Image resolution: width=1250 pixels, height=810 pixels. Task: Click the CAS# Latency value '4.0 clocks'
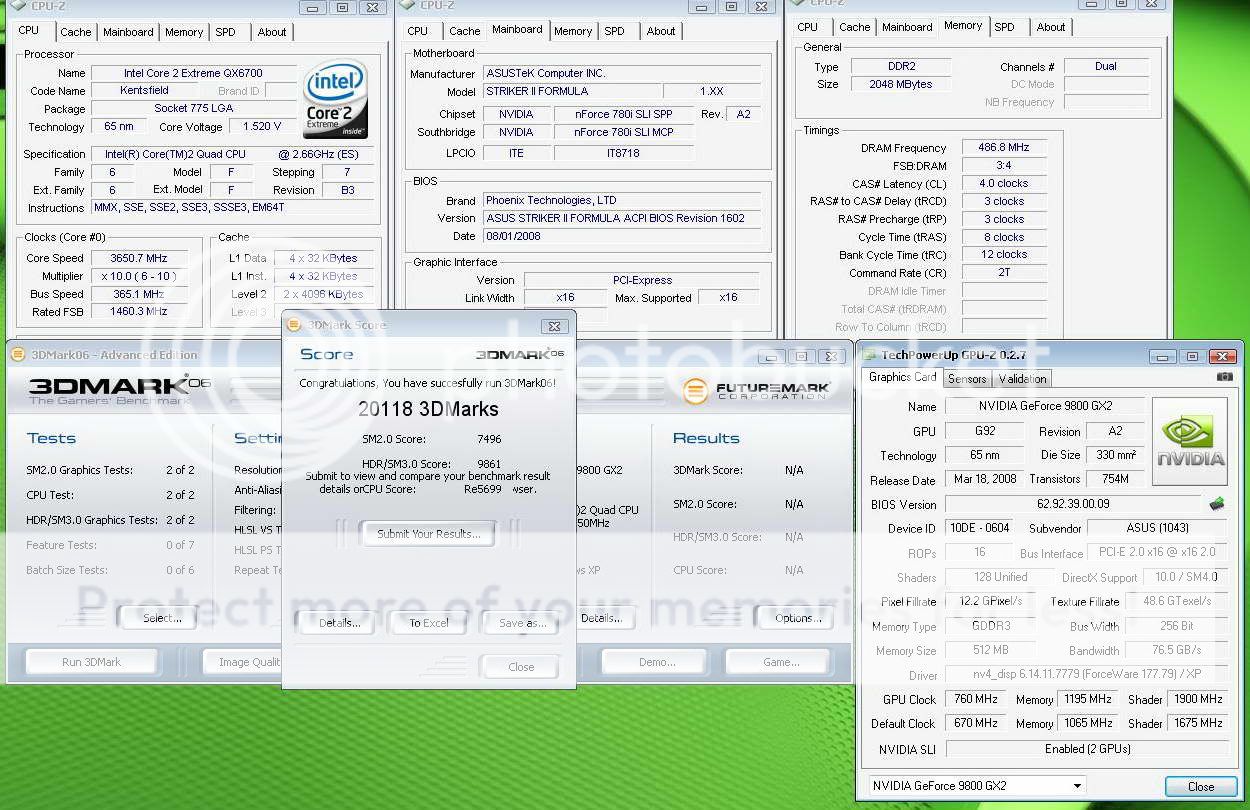[1003, 183]
